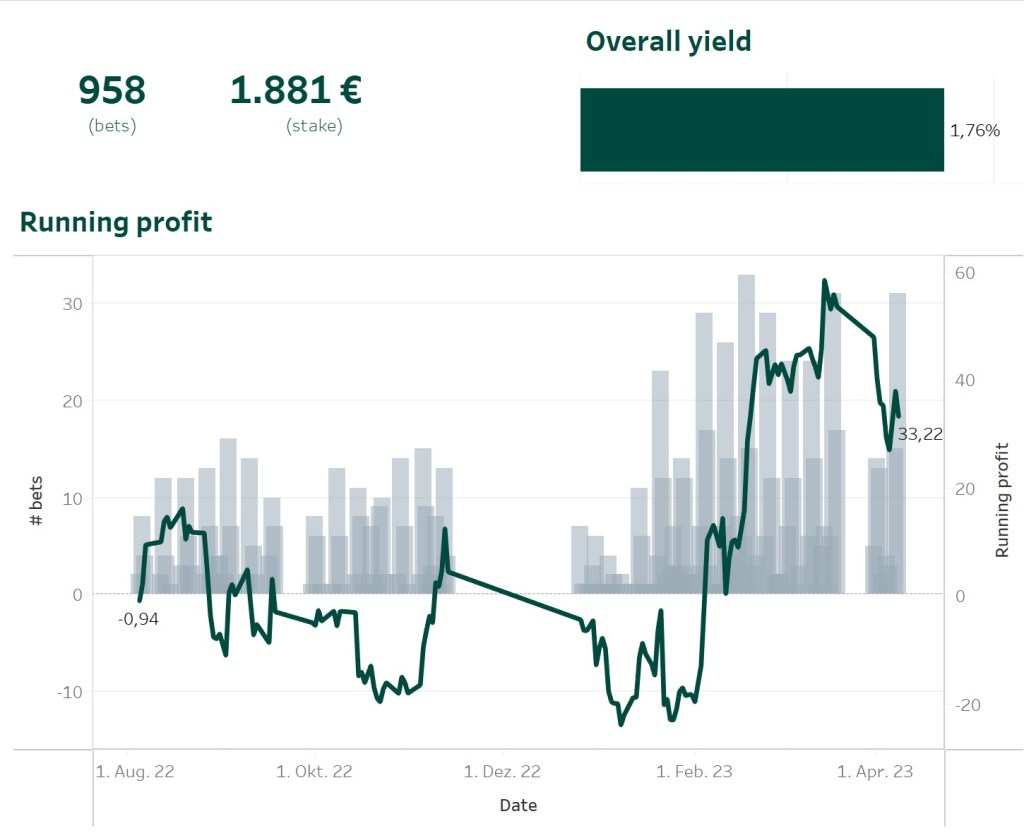1024x833 pixels.
Task: Click the 958 bets total number
Action: [x=112, y=91]
